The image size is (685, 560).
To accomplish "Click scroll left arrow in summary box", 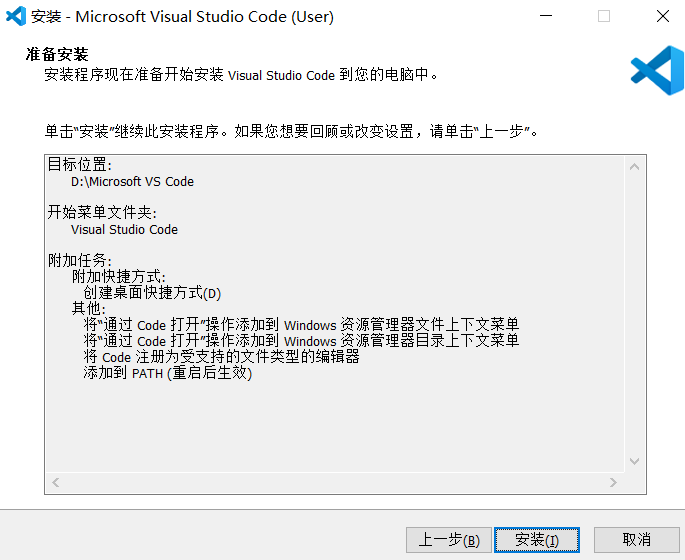I will coord(55,482).
